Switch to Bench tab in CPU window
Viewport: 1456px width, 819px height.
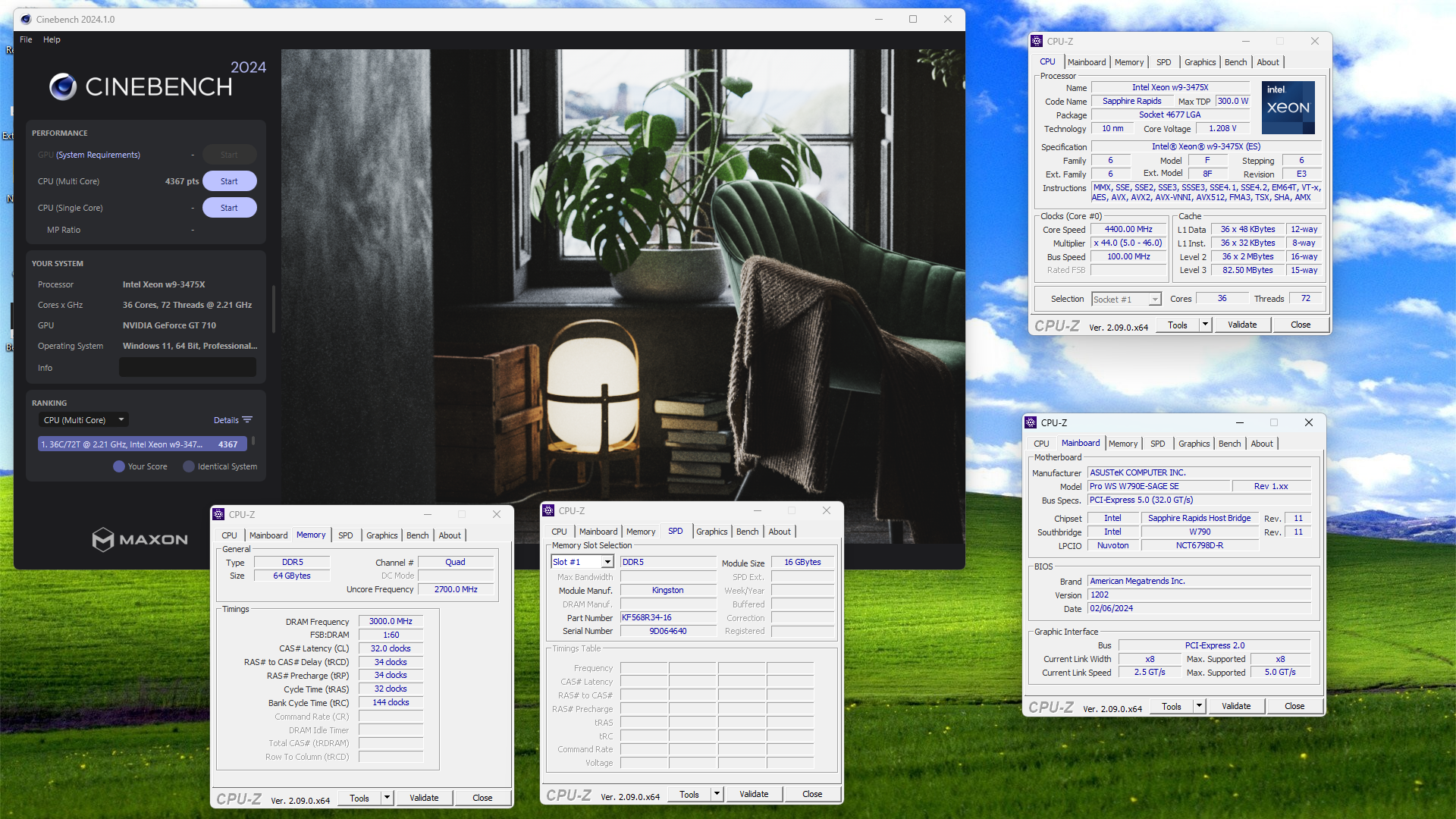click(1235, 62)
